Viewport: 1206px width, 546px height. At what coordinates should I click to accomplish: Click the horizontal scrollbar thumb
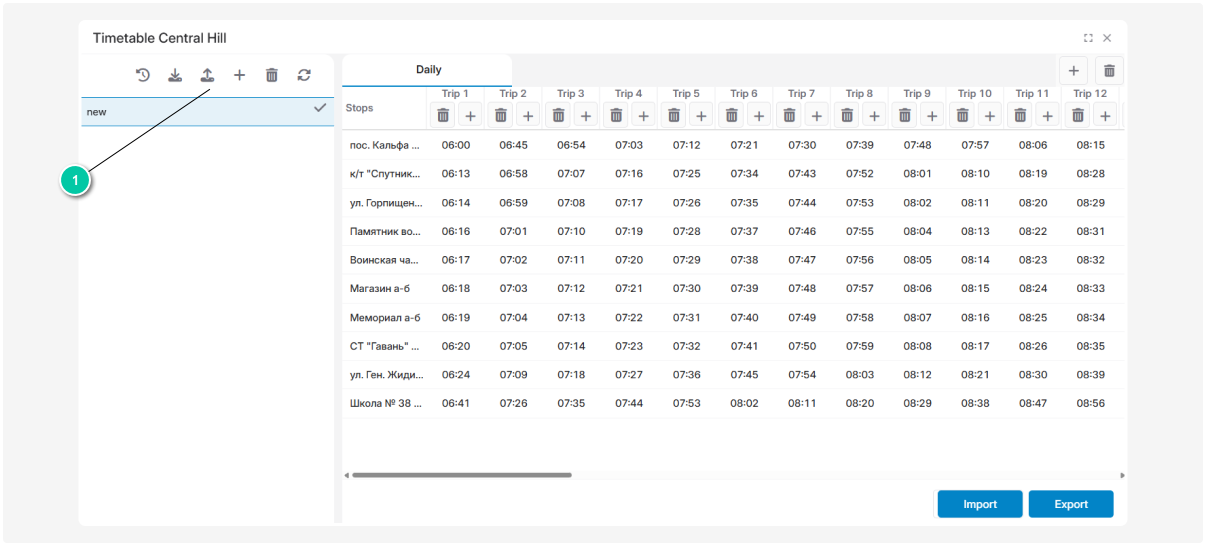tap(461, 475)
